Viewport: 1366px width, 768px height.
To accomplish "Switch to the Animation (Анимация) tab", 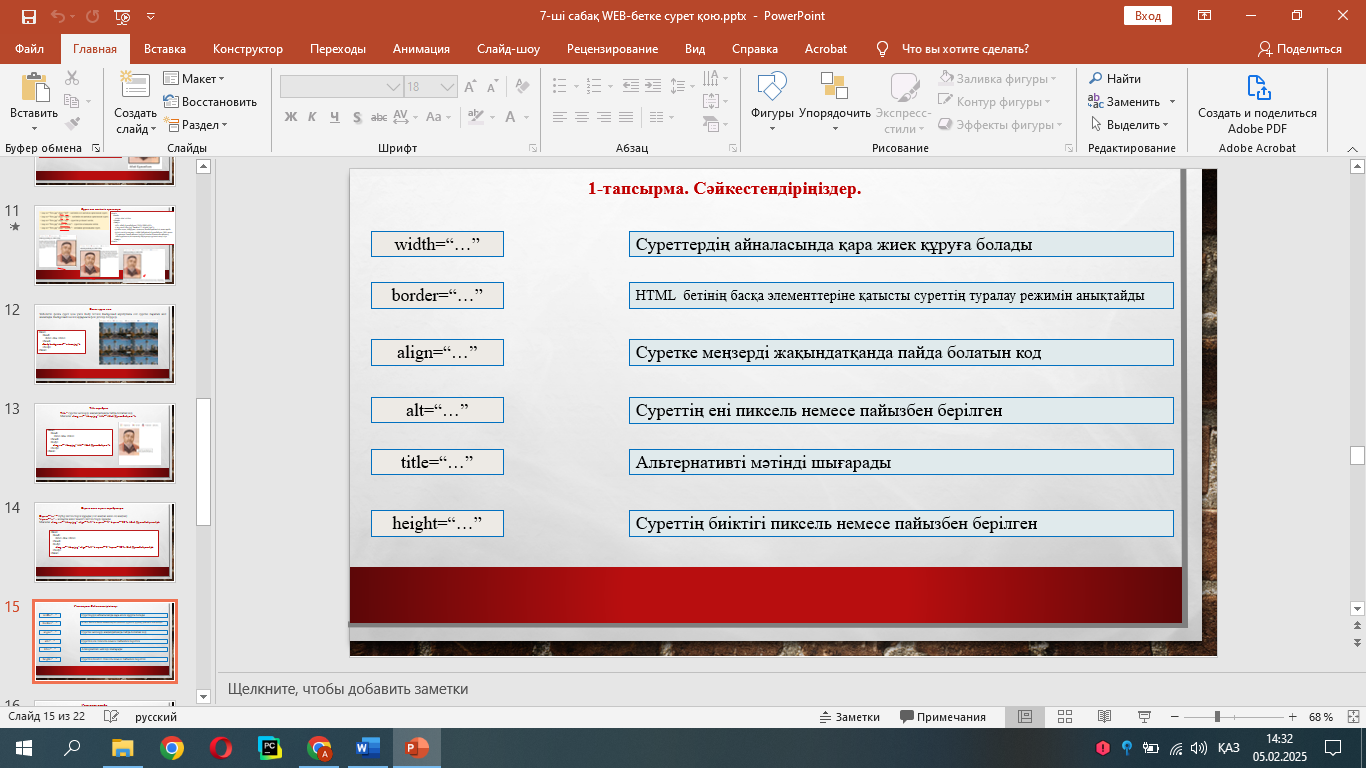I will [421, 49].
